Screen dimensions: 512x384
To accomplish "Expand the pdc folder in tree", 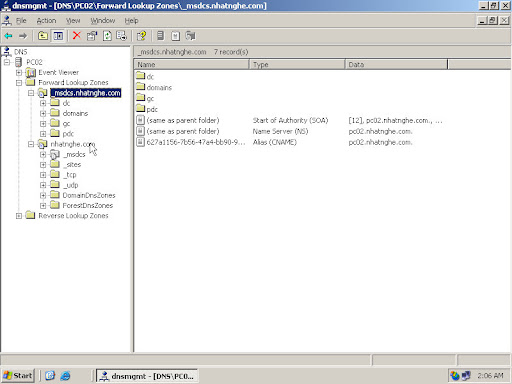I will [43, 134].
